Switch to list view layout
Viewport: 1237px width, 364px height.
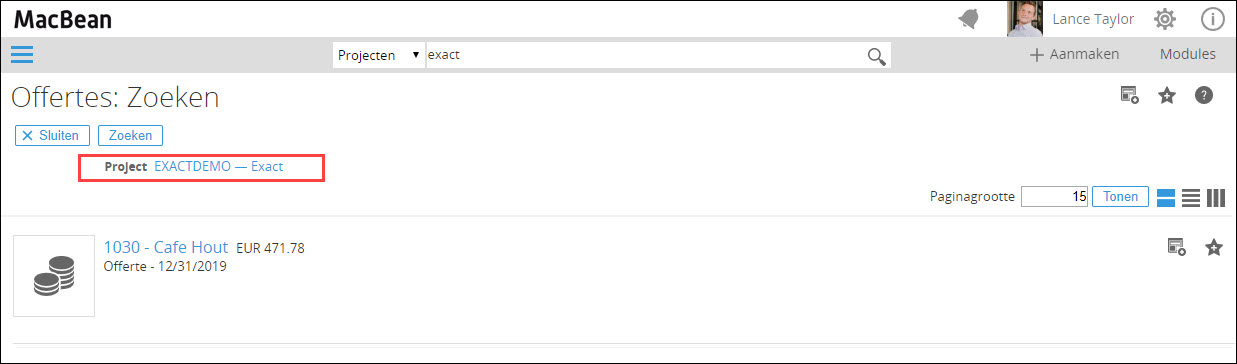coord(1190,197)
